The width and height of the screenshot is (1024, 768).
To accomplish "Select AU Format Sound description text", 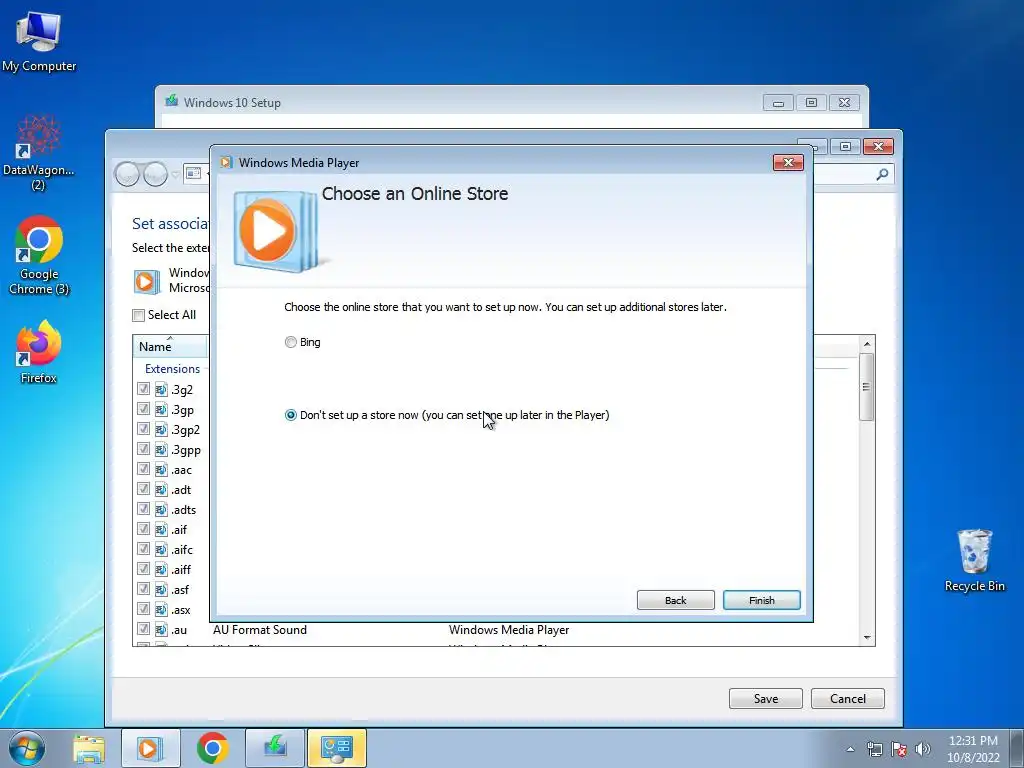I will (x=260, y=630).
